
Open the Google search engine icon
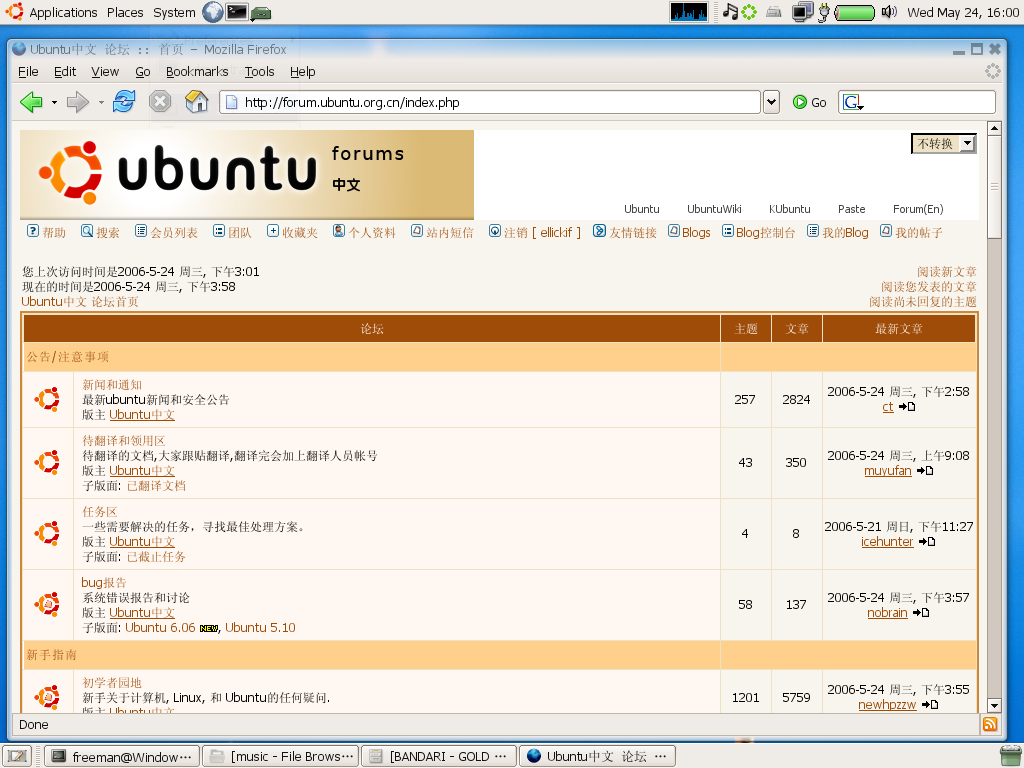pyautogui.click(x=852, y=103)
